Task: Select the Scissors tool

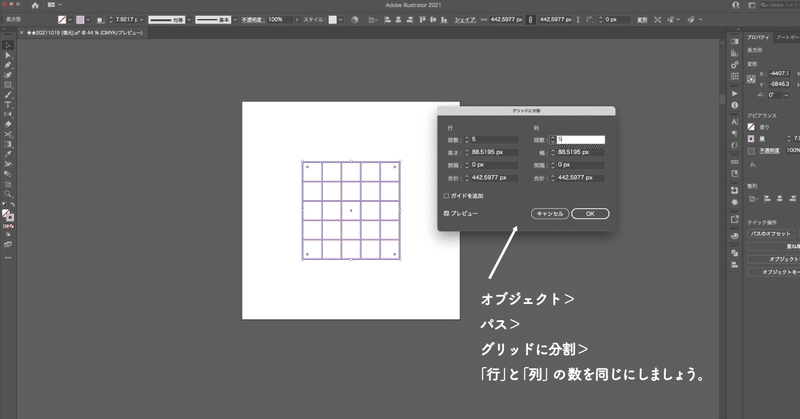Action: (x=8, y=134)
